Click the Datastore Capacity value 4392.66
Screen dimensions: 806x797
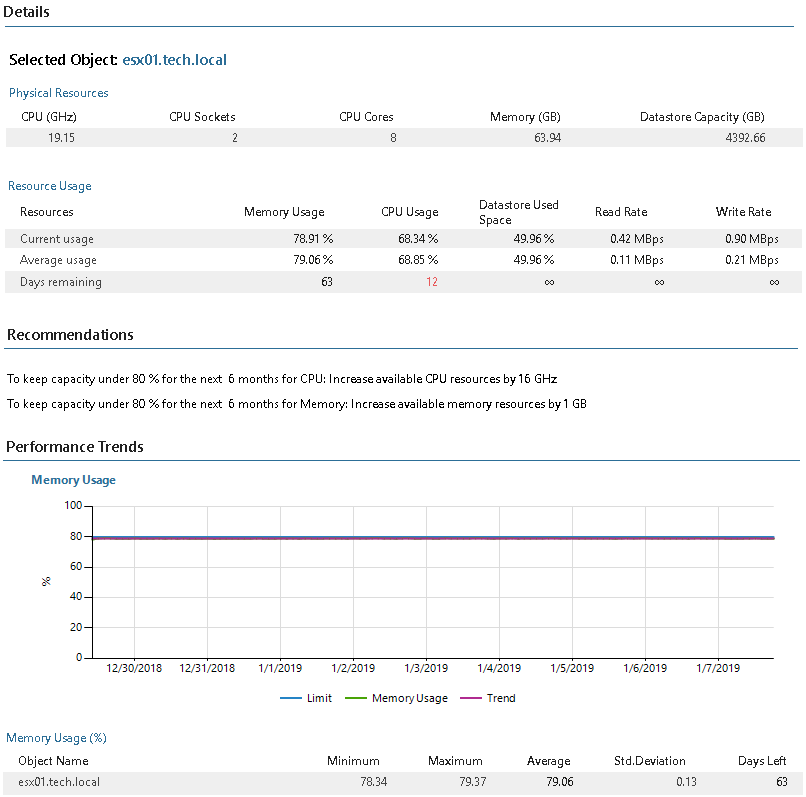[745, 138]
